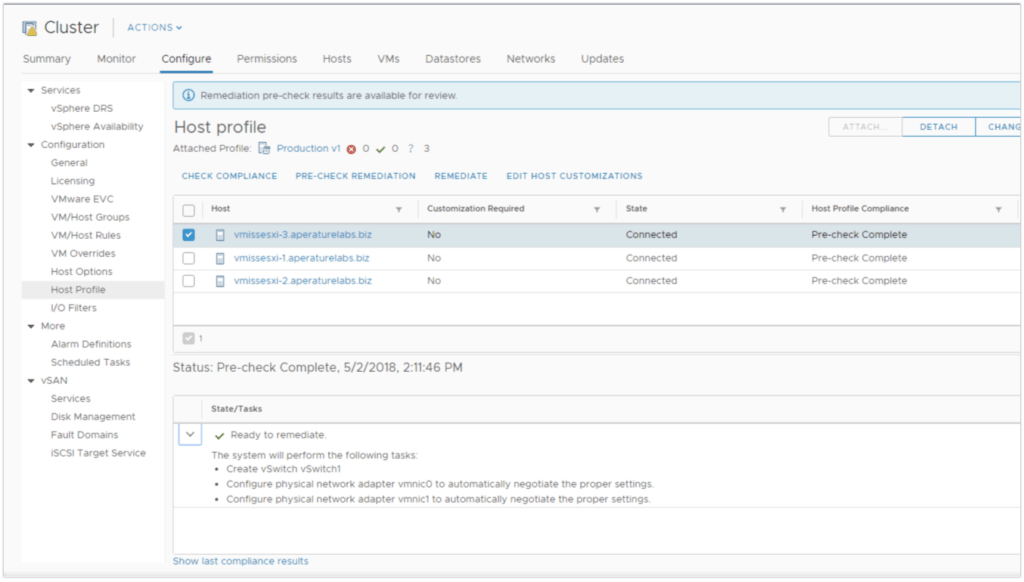This screenshot has height=582, width=1024.
Task: Open Licensing in the sidebar
Action: coord(72,181)
